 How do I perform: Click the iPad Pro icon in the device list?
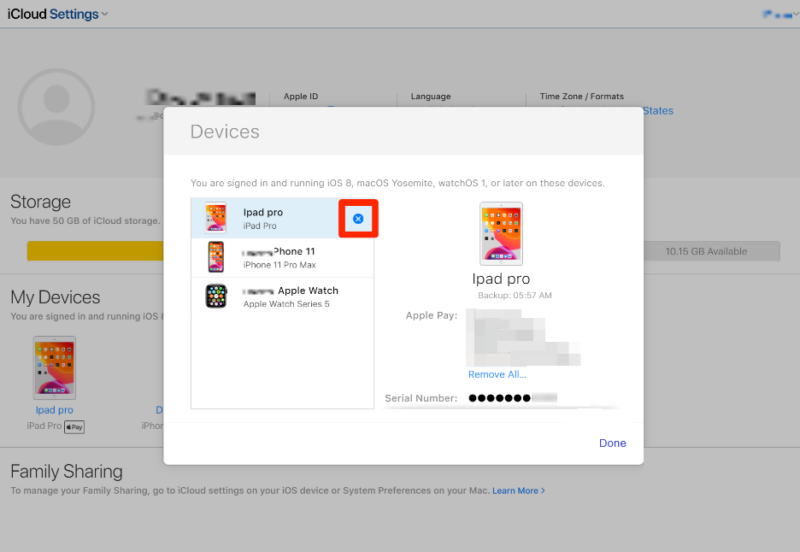(216, 218)
